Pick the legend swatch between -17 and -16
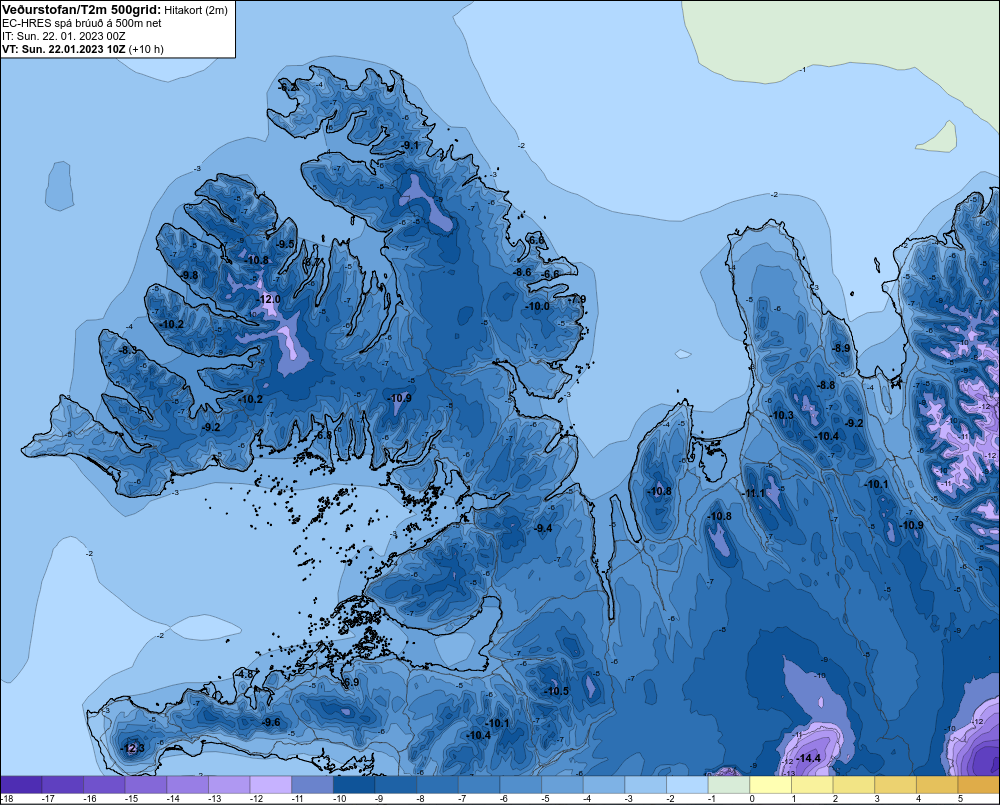Image resolution: width=1000 pixels, height=805 pixels. coord(63,785)
